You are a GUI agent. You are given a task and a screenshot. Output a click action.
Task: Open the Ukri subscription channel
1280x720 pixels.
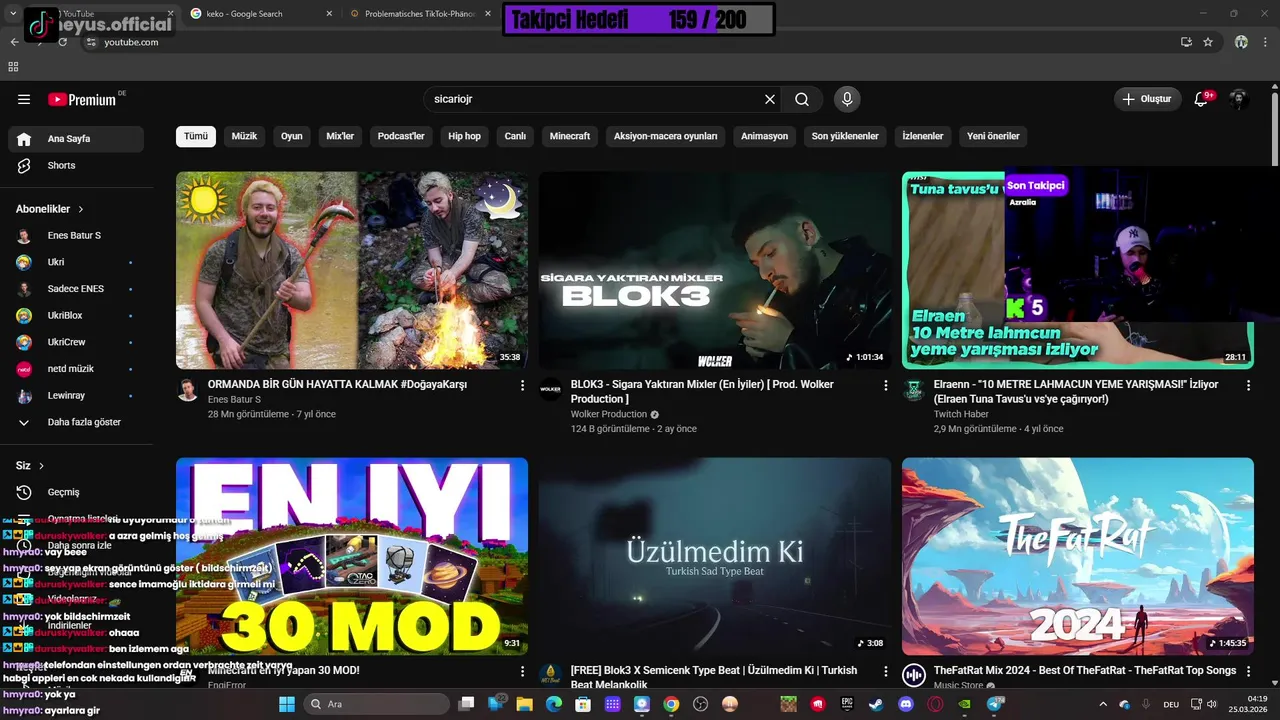click(x=76, y=262)
